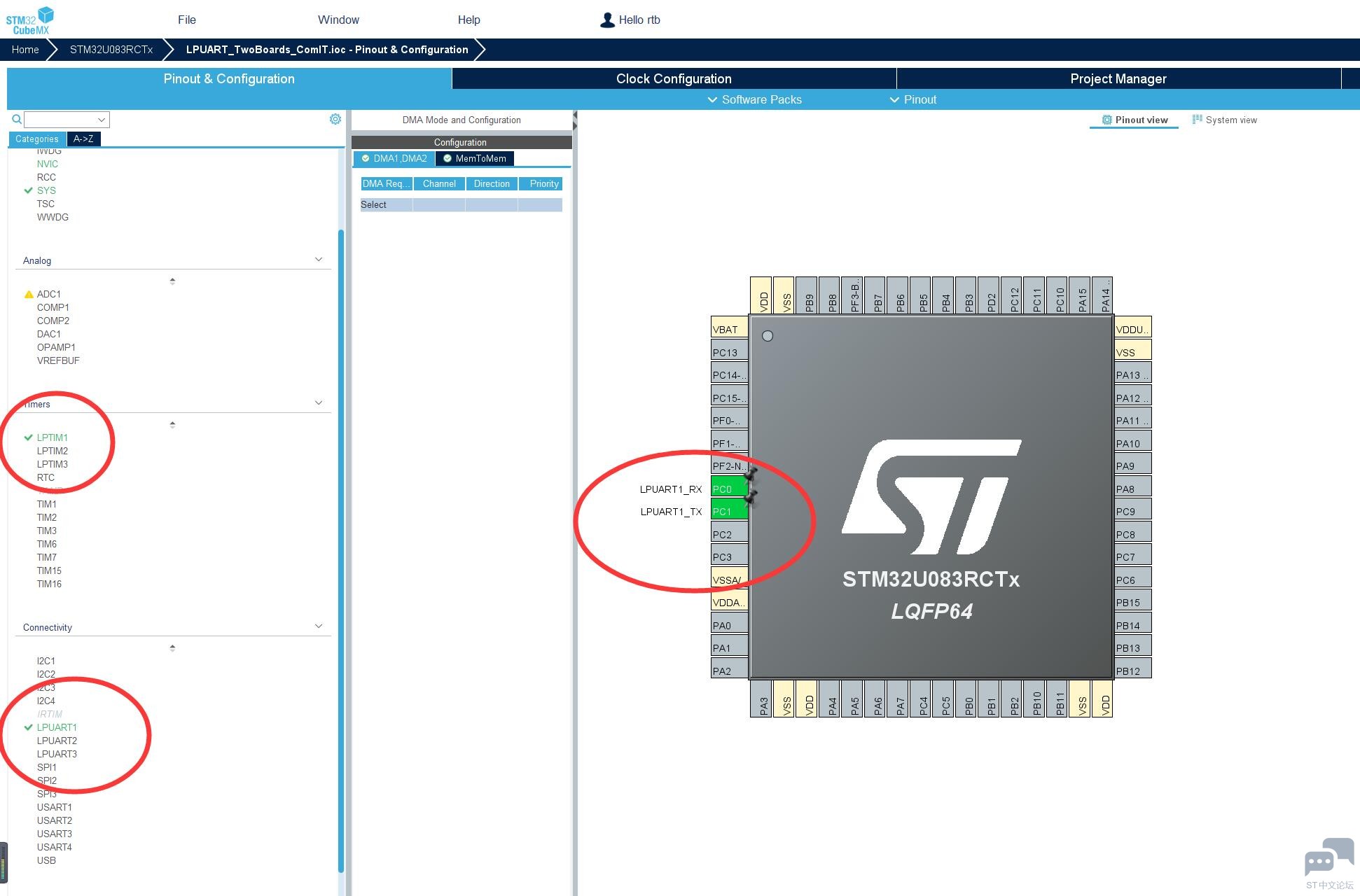Select I2C1 in Connectivity list
This screenshot has width=1360, height=896.
tap(46, 661)
